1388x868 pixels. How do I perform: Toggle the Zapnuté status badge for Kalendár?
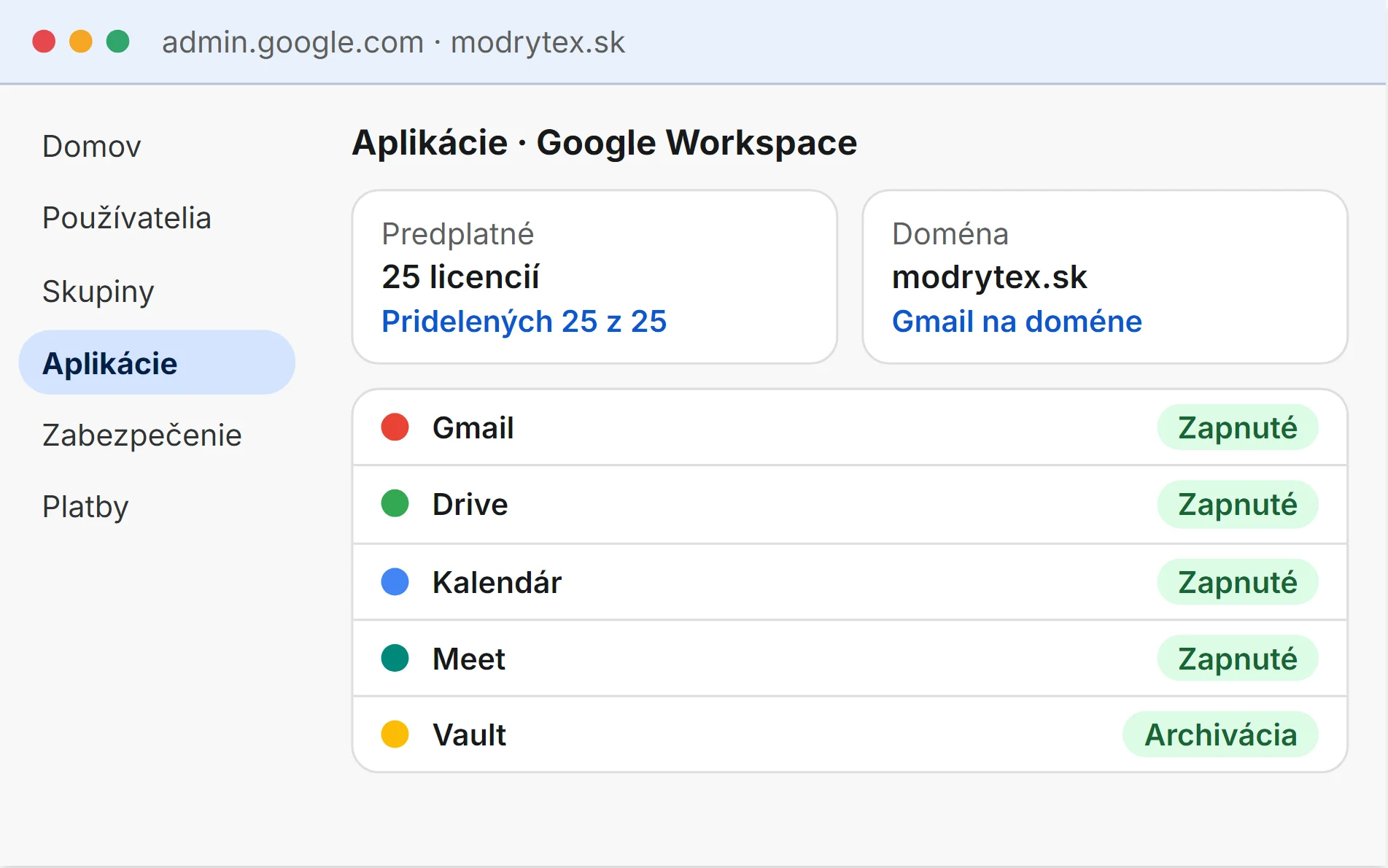point(1237,582)
